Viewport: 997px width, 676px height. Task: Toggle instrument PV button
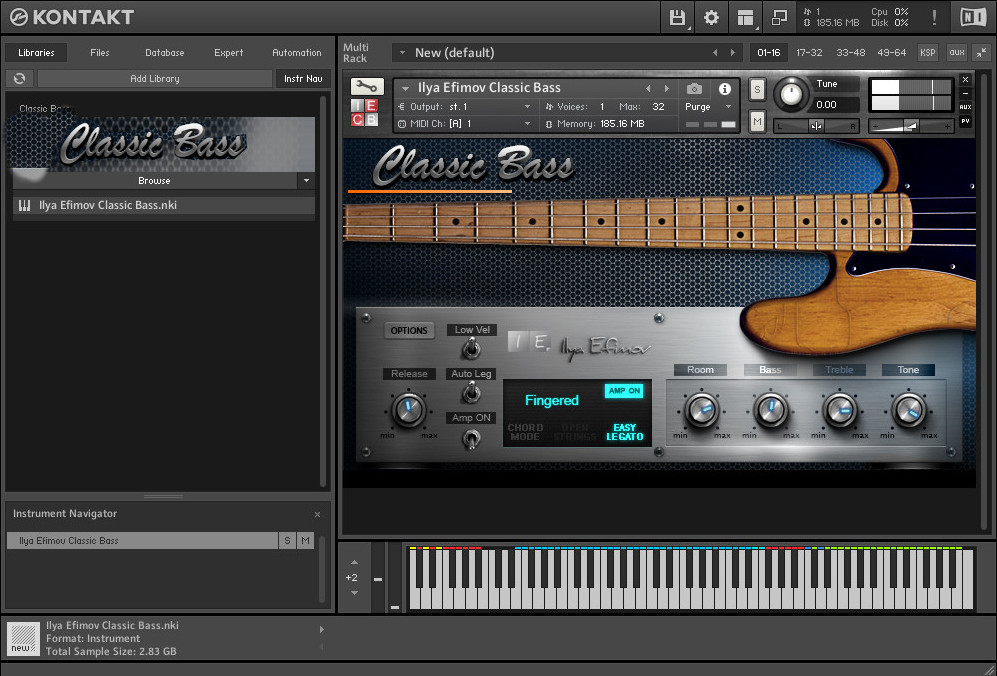pyautogui.click(x=965, y=121)
